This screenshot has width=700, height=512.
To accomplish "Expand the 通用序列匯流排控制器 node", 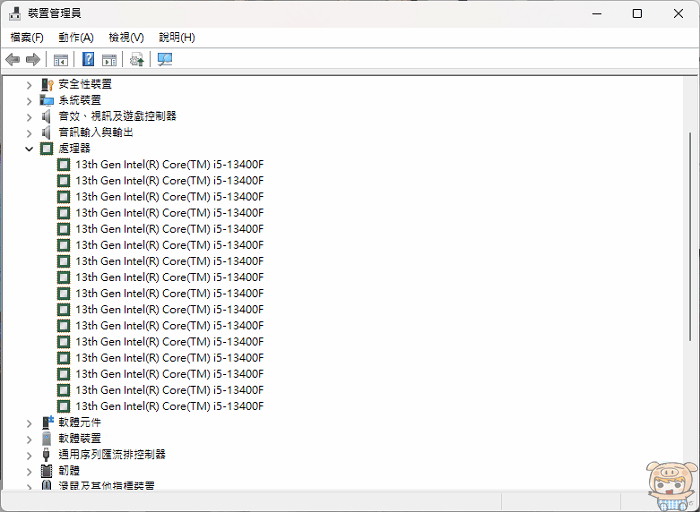I will tap(29, 455).
